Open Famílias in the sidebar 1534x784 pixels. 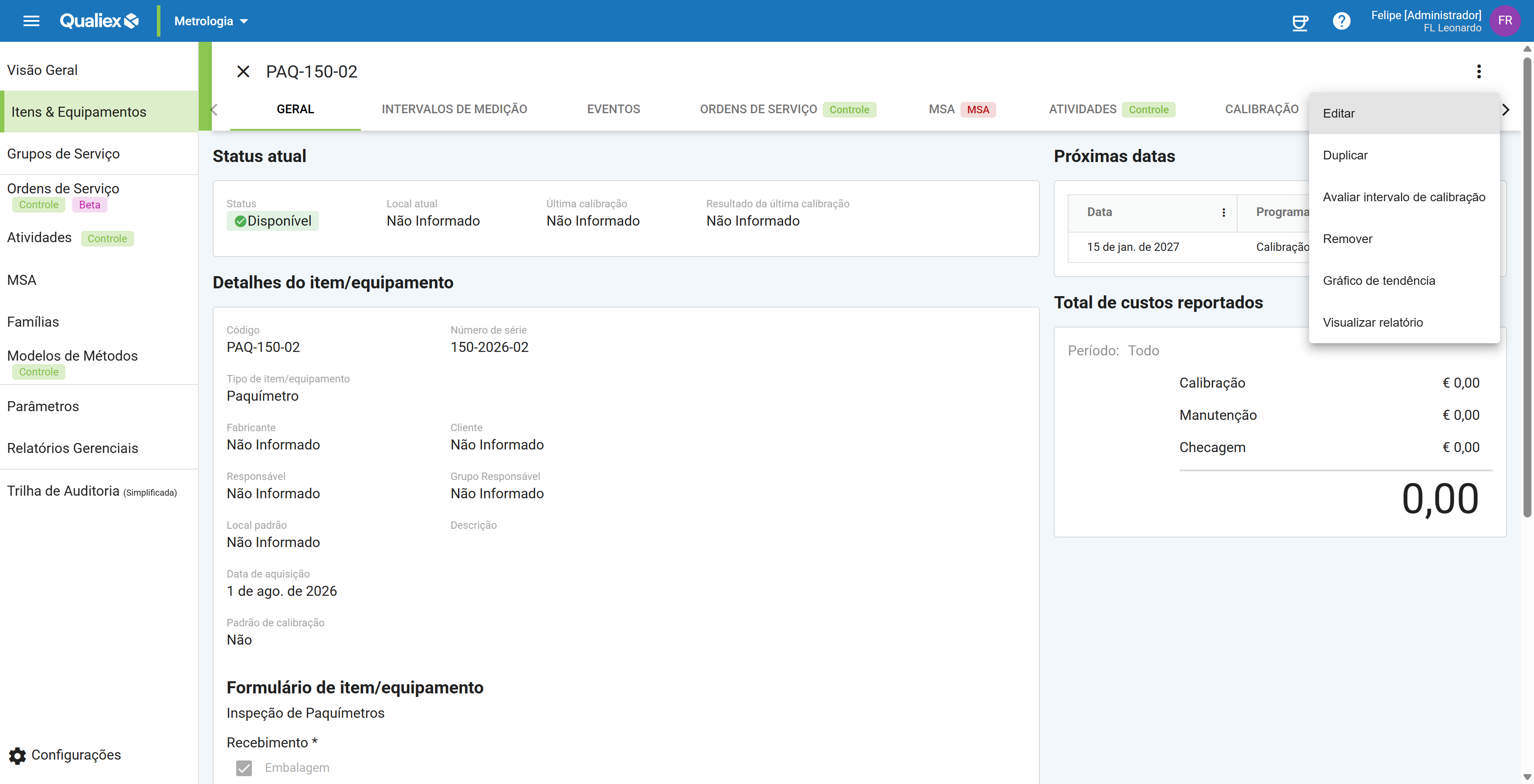tap(99, 321)
